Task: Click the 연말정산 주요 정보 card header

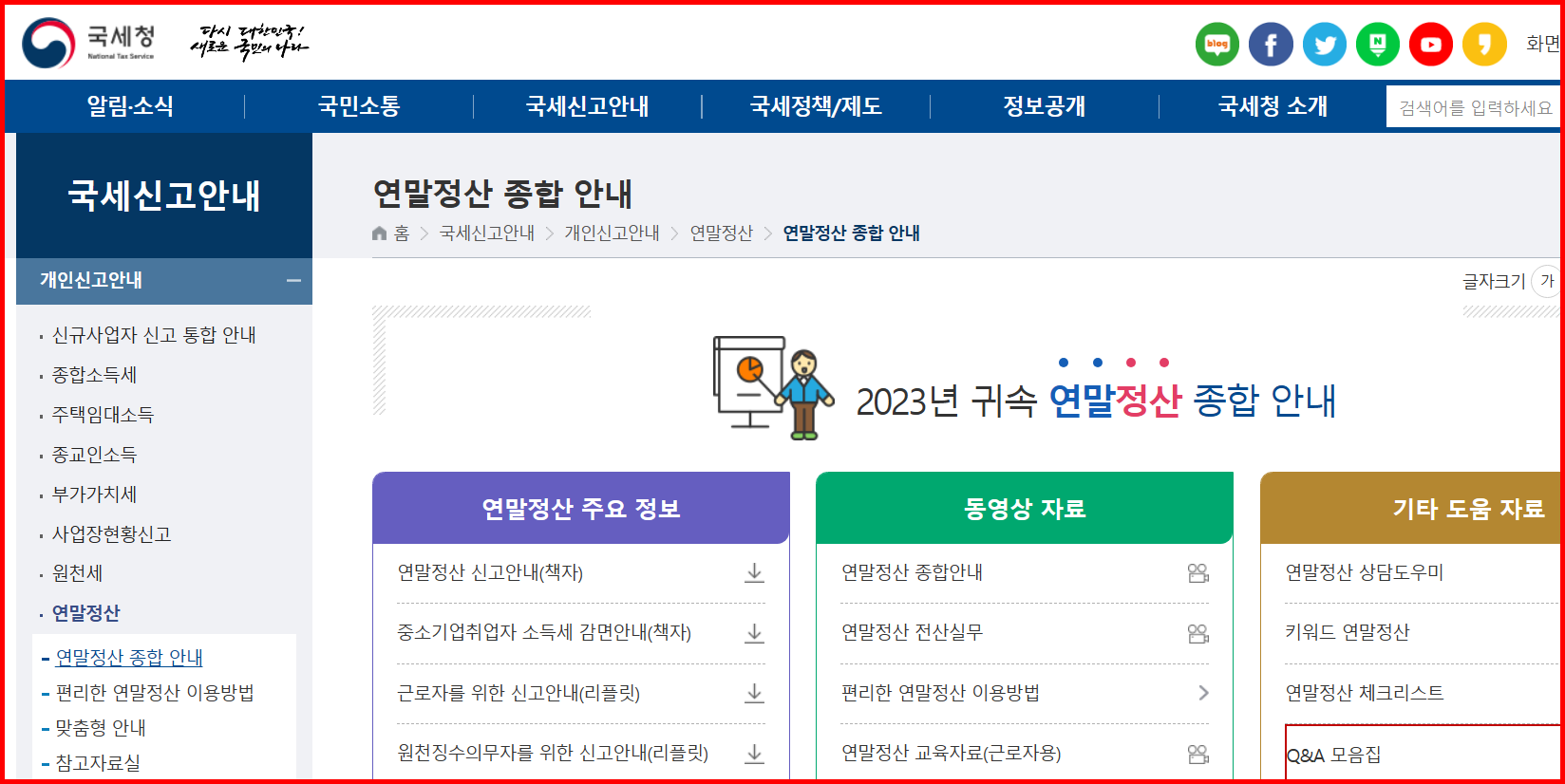Action: [581, 508]
